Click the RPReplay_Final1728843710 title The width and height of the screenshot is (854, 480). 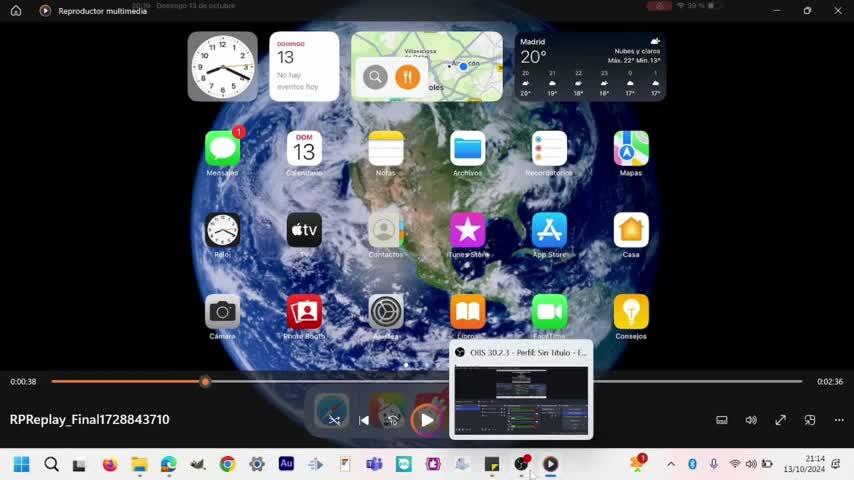point(89,420)
